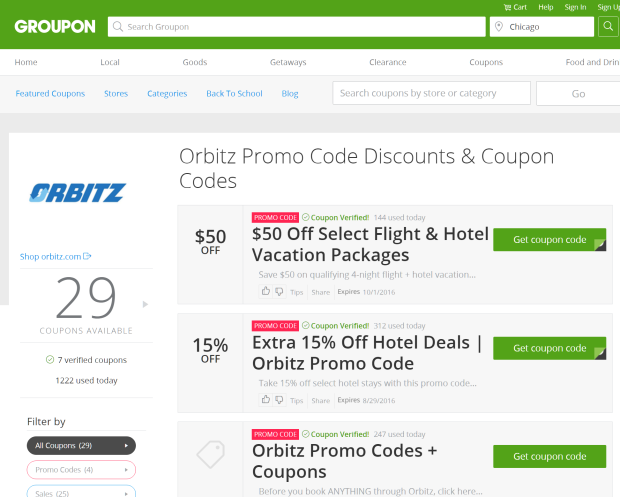Click the green search magnifier button
The image size is (620, 497).
609,26
